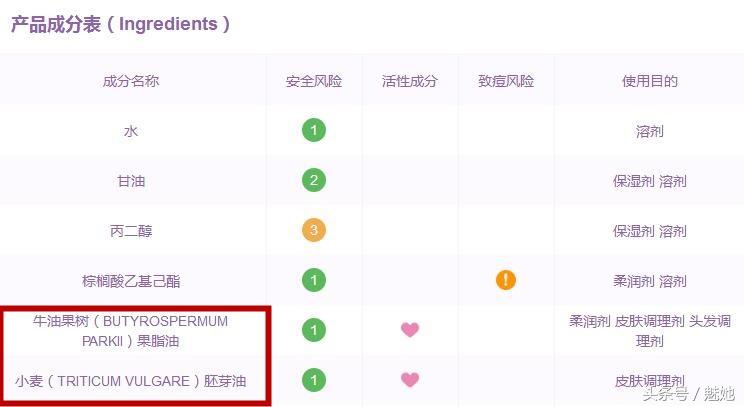Select the 活性成分 column header
Viewport: 744px width, 407px height.
409,81
